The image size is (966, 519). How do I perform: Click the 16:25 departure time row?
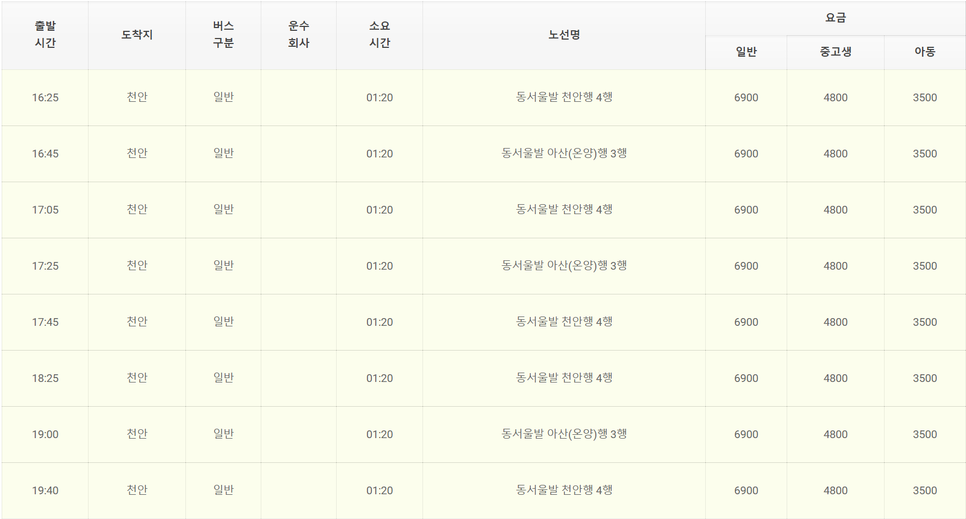45,98
